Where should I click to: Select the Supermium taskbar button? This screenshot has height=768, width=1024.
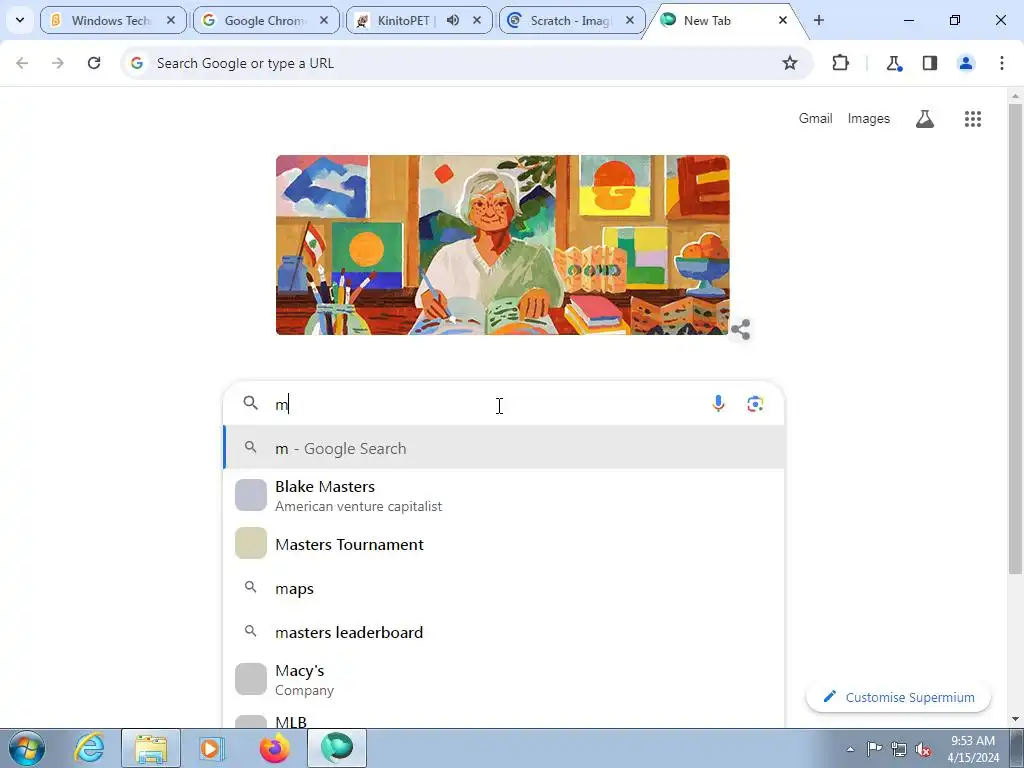(x=337, y=748)
